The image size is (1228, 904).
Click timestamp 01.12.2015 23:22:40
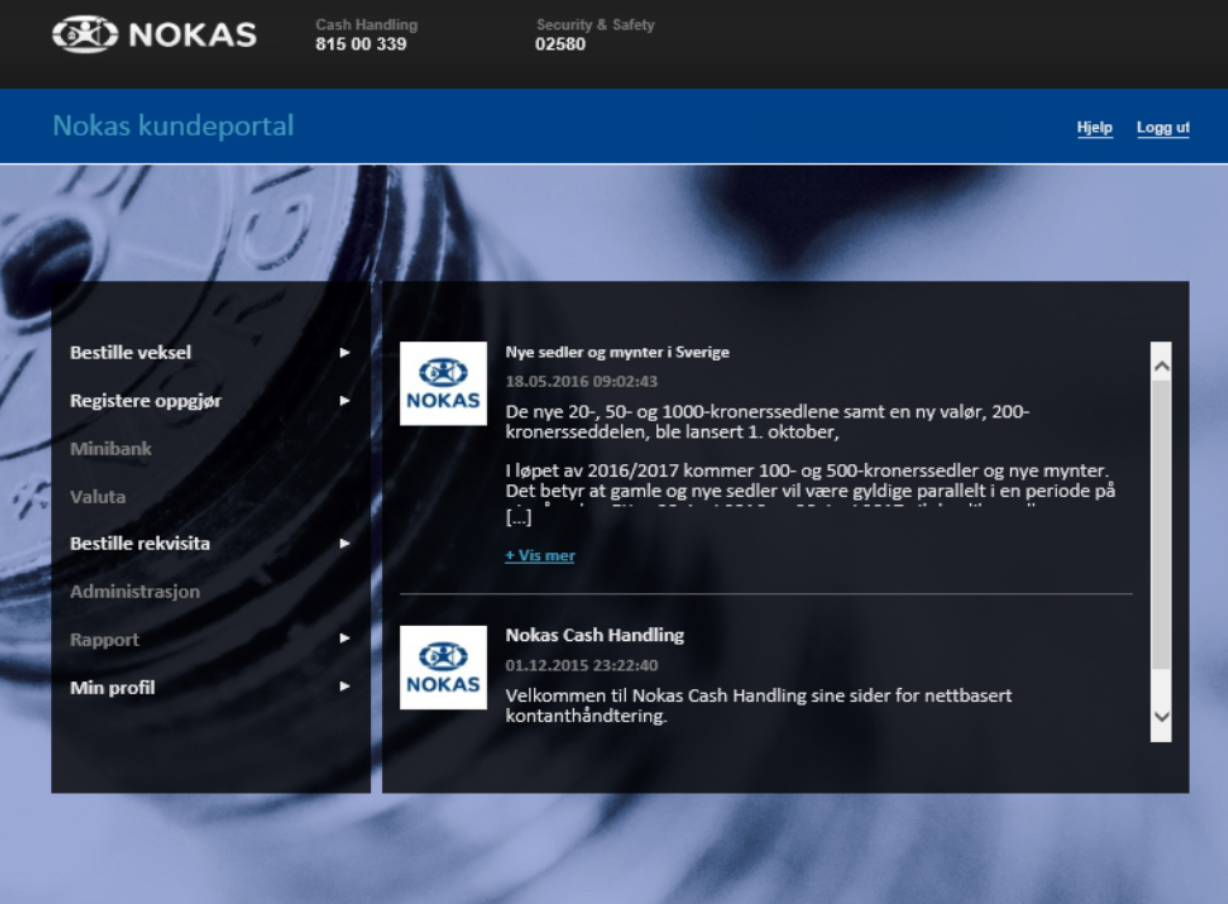coord(581,666)
